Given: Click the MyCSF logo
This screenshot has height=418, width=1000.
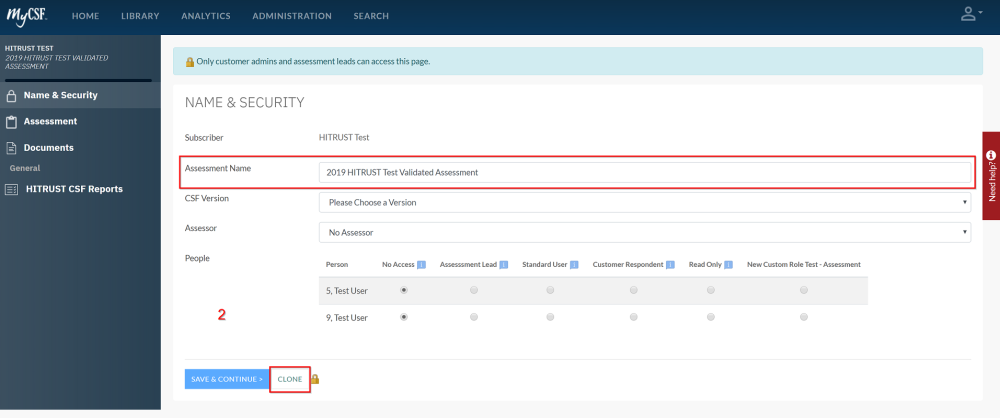Looking at the screenshot, I should pyautogui.click(x=27, y=16).
